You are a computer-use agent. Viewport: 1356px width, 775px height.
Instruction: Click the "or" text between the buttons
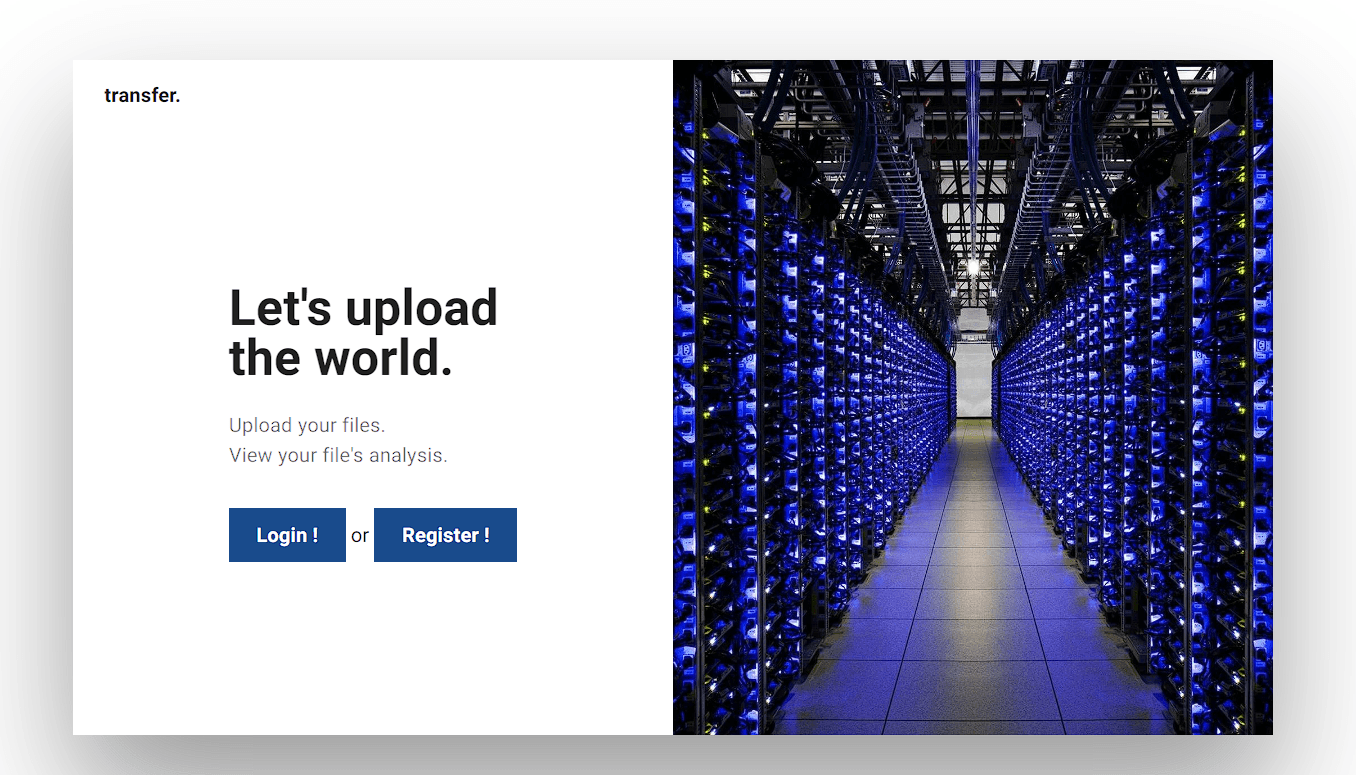360,536
